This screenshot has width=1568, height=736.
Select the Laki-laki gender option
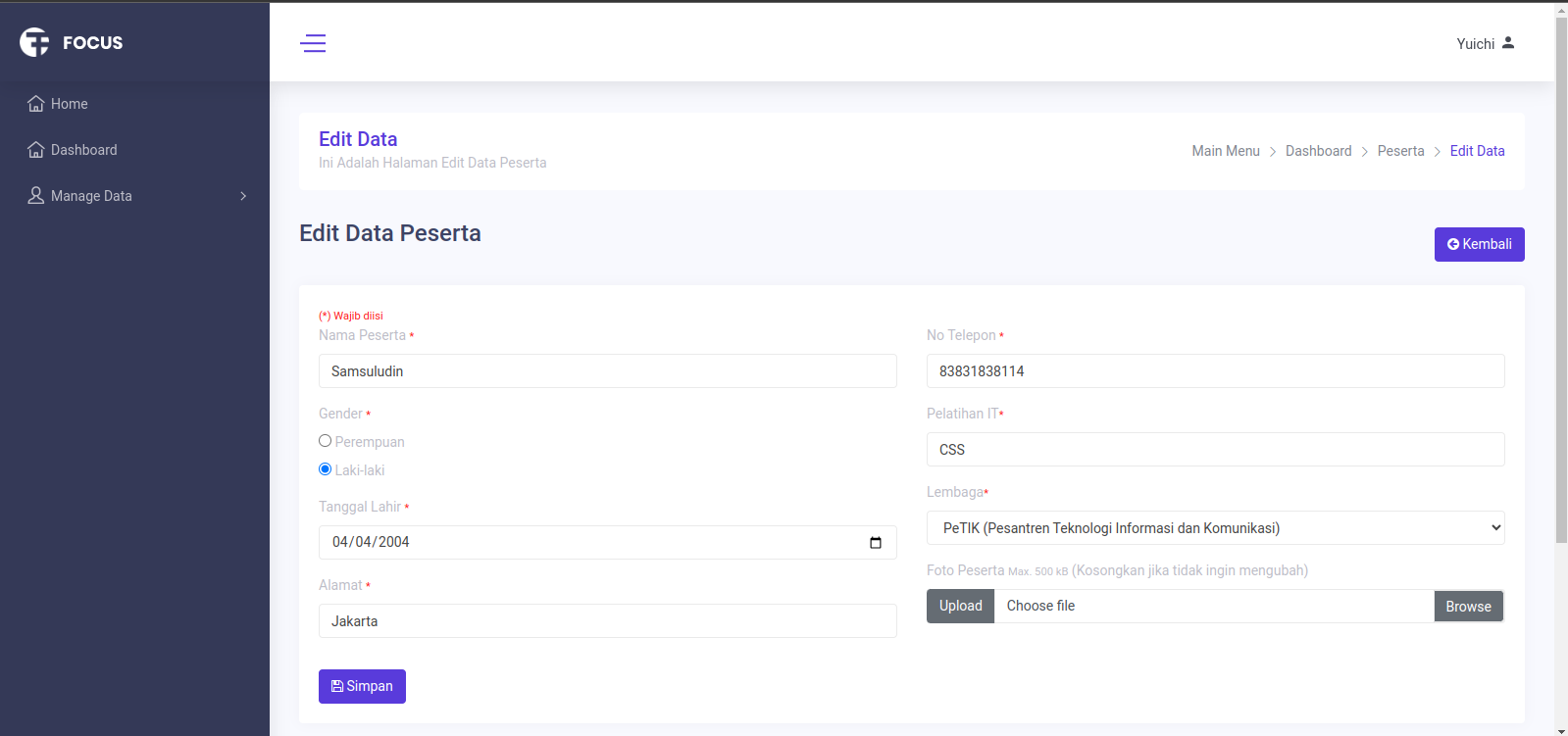point(326,469)
